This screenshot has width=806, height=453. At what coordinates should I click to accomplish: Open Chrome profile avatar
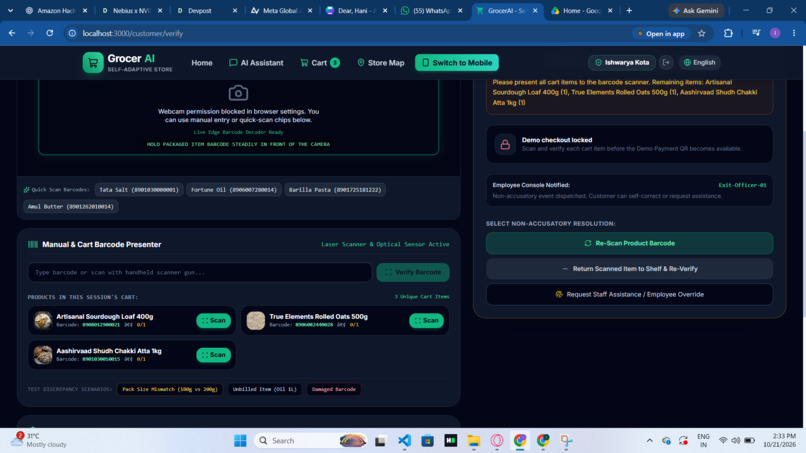tap(775, 33)
